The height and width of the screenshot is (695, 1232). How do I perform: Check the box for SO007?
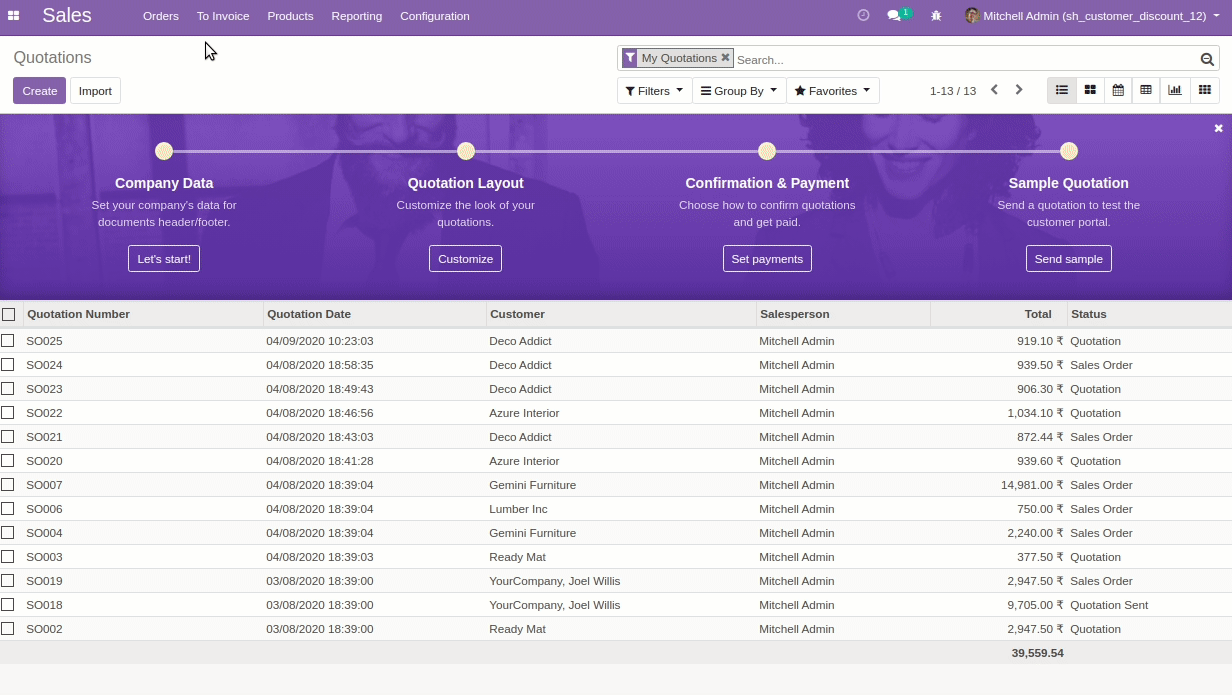pyautogui.click(x=8, y=485)
